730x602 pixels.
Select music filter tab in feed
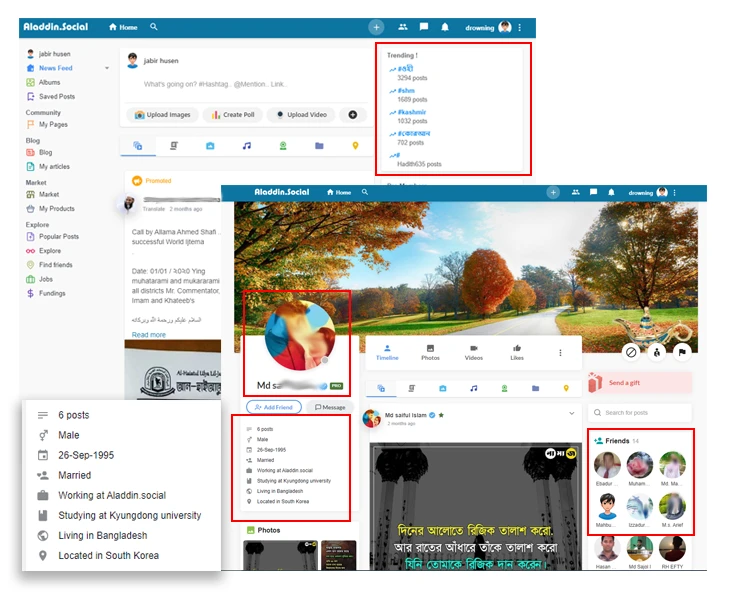[x=247, y=146]
